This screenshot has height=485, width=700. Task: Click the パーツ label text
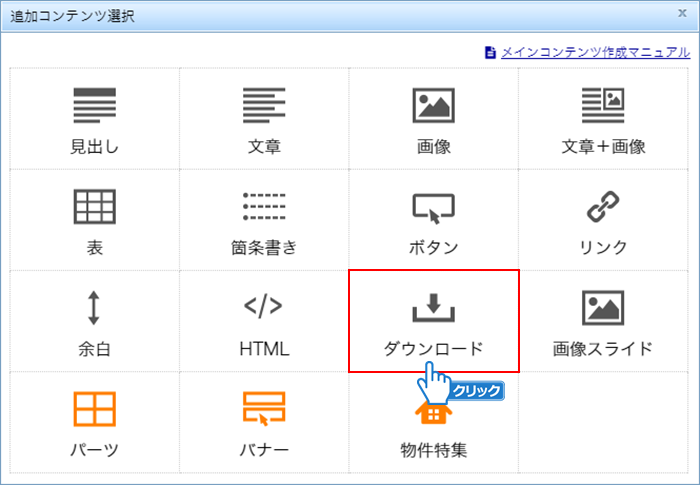(95, 450)
